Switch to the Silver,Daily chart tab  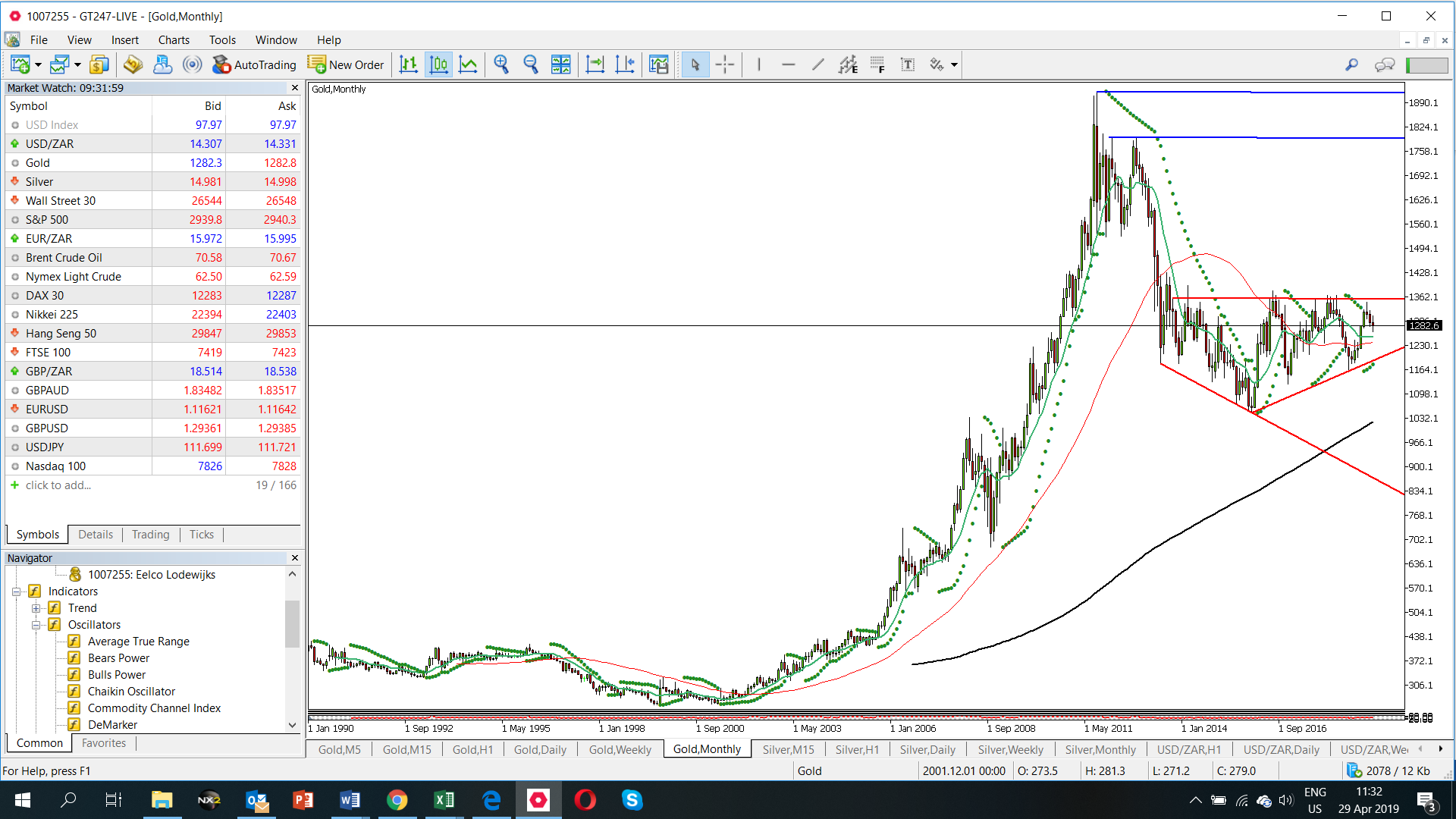927,749
